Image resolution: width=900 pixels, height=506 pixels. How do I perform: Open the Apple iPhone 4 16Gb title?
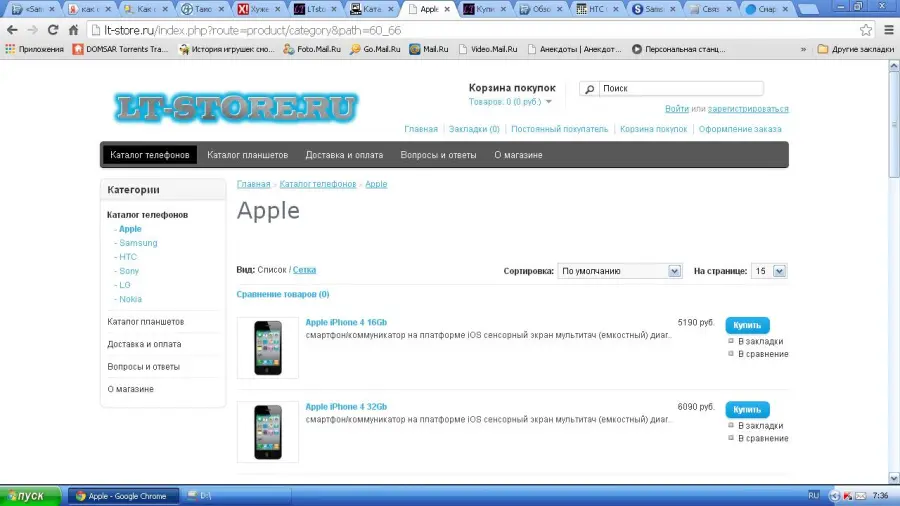346,322
